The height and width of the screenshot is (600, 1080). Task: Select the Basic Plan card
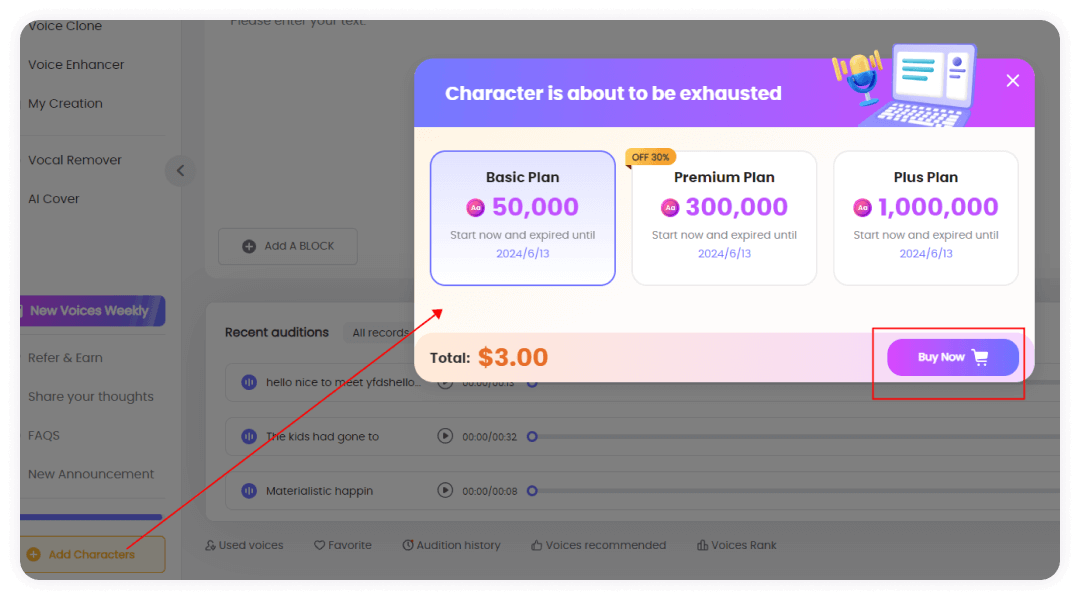coord(522,217)
